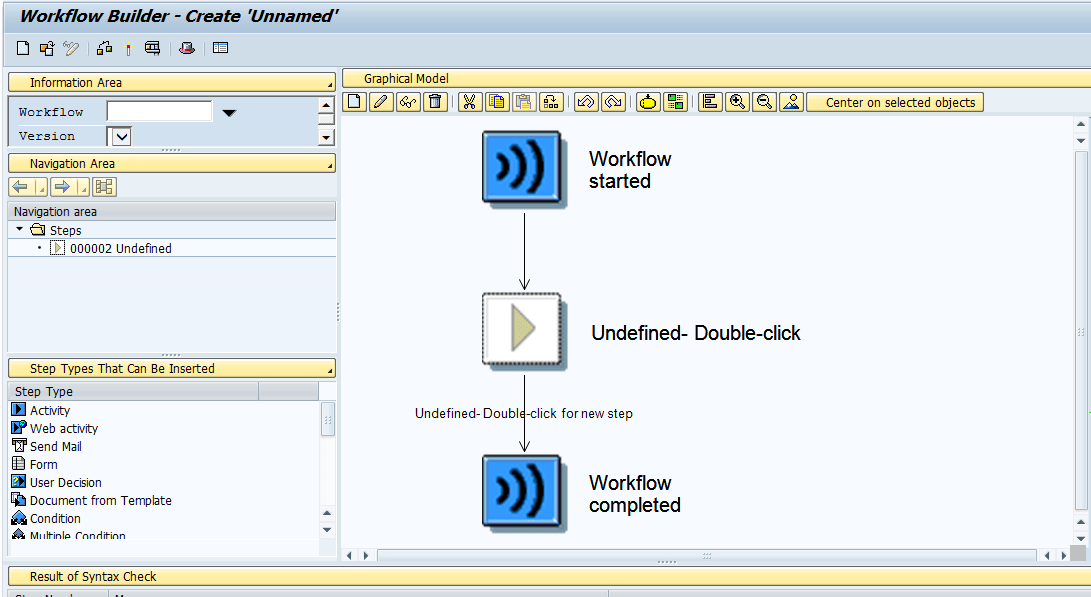Copy the block with the copy icon
The image size is (1091, 597).
tap(497, 102)
